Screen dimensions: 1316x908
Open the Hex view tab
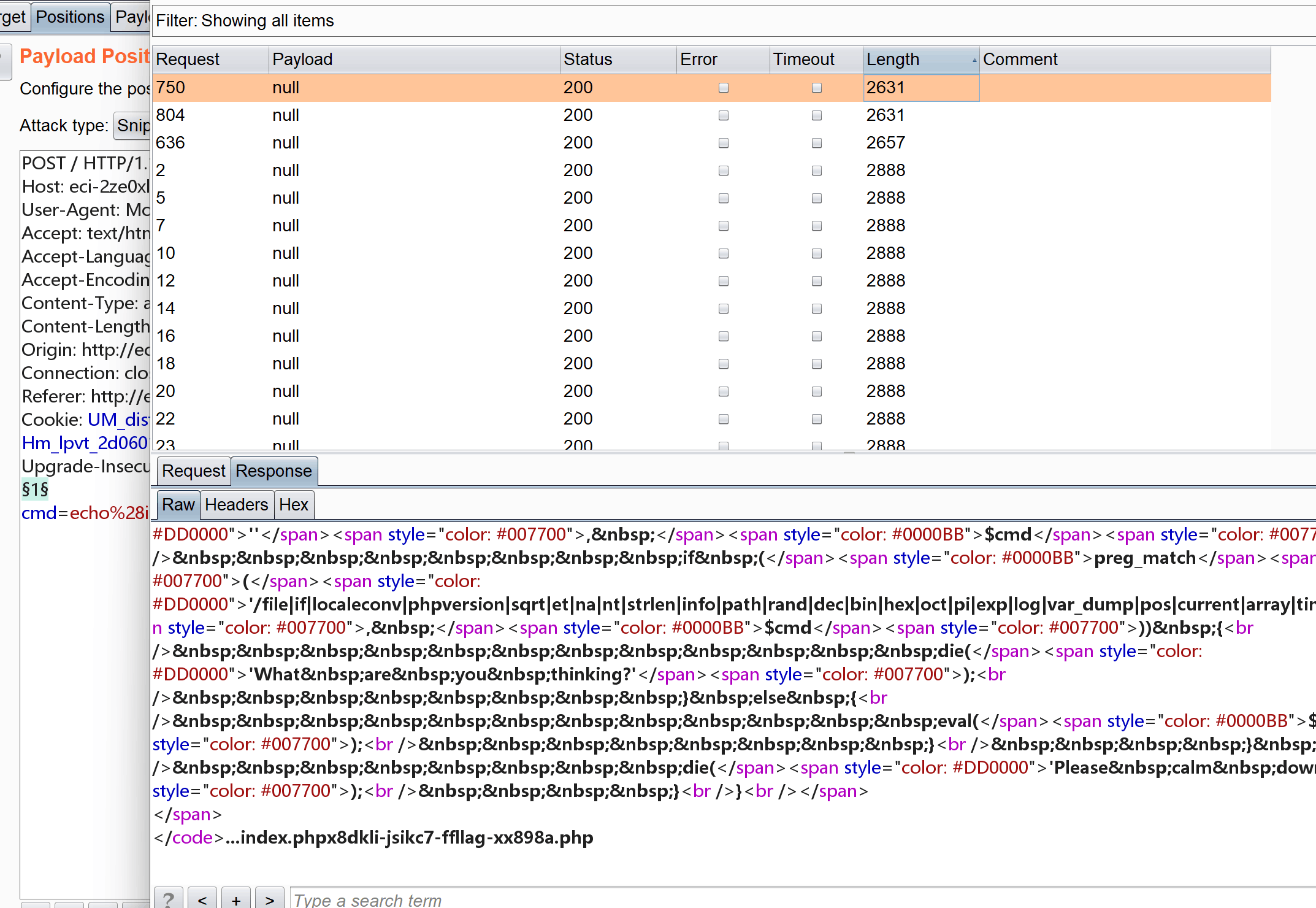click(293, 505)
